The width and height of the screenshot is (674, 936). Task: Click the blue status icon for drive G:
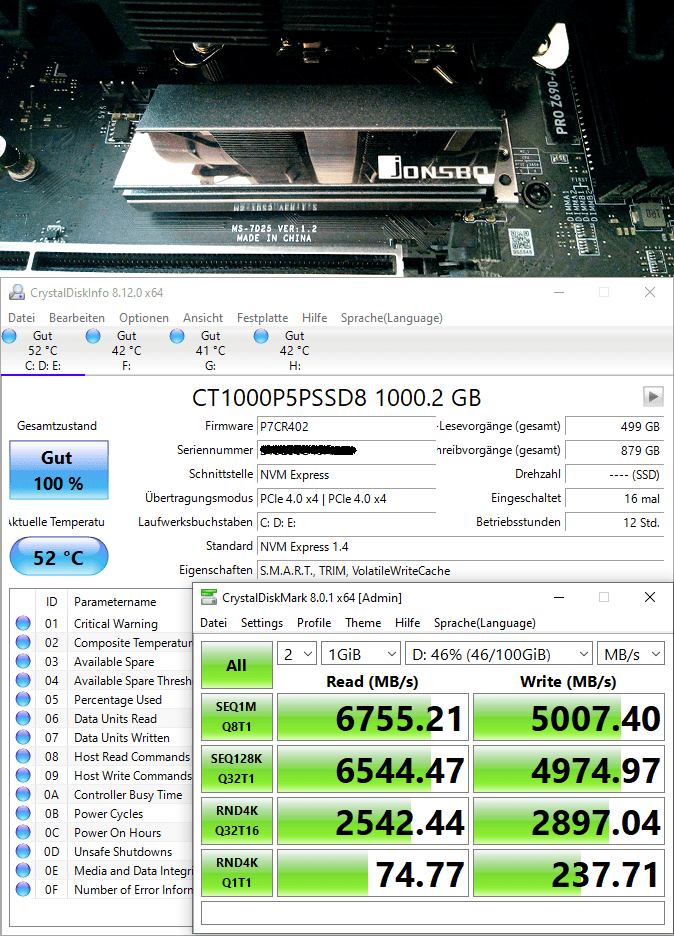[177, 336]
